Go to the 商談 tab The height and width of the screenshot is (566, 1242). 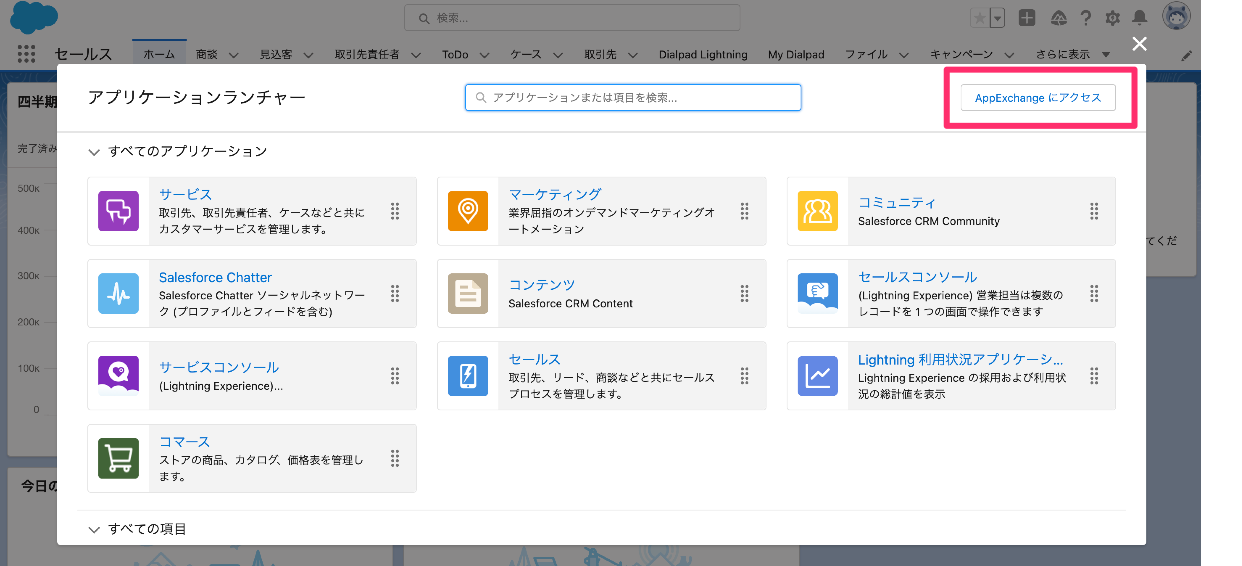coord(207,54)
